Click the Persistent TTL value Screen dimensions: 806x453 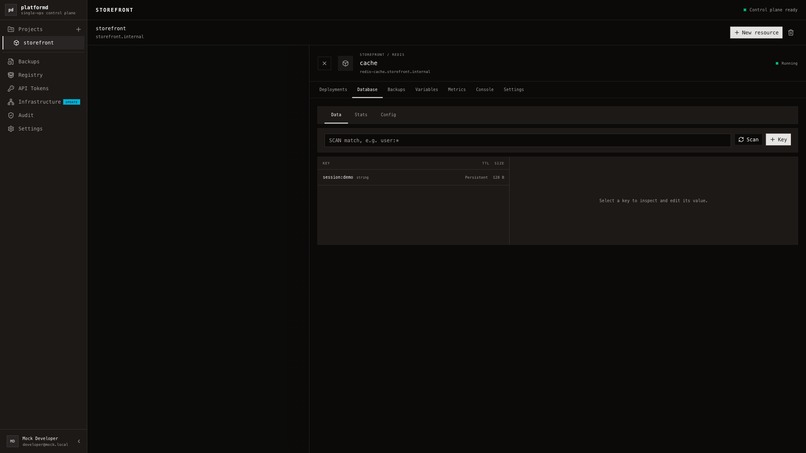[x=477, y=177]
